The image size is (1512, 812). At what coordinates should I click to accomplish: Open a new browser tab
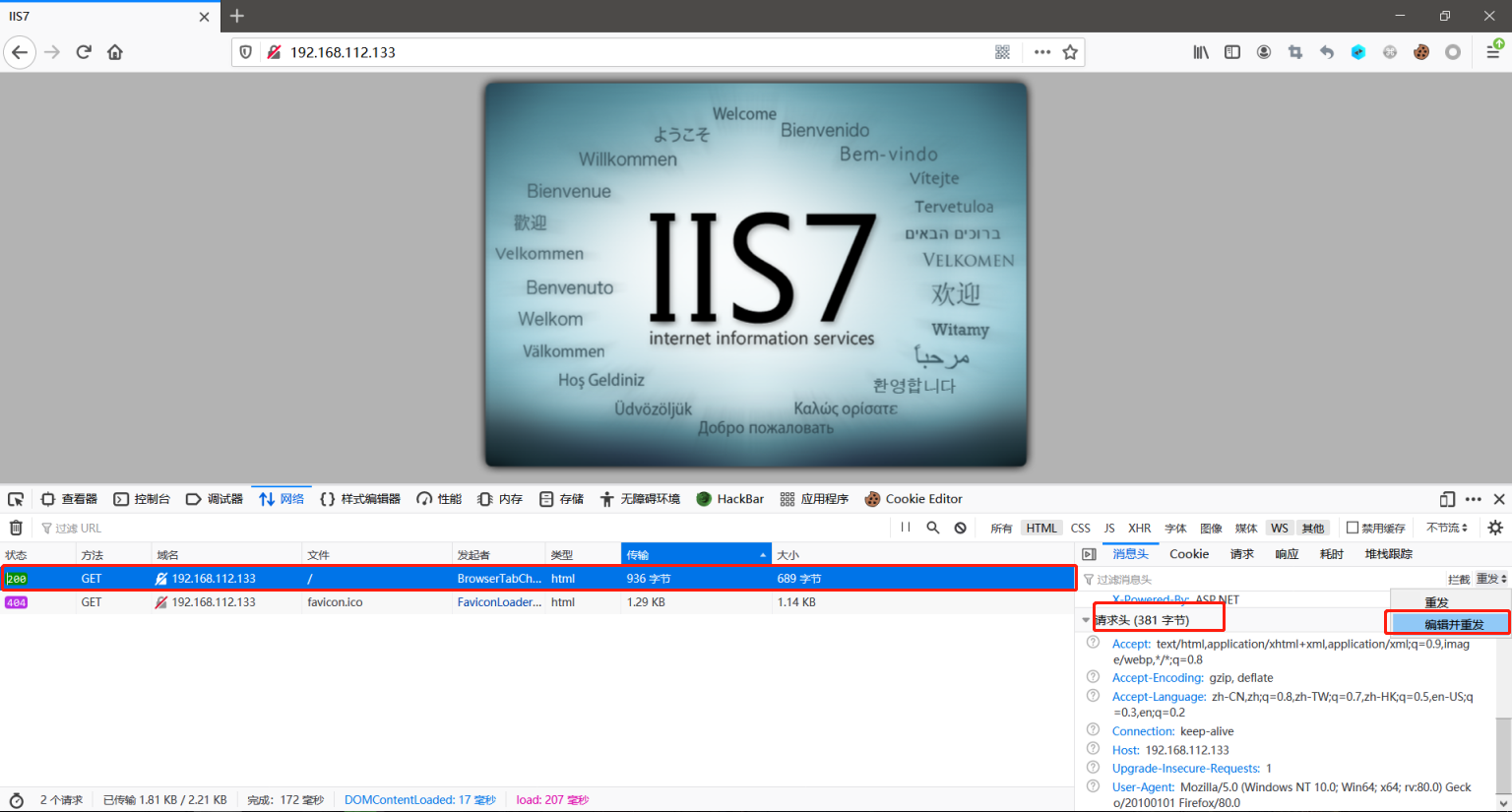tap(237, 16)
